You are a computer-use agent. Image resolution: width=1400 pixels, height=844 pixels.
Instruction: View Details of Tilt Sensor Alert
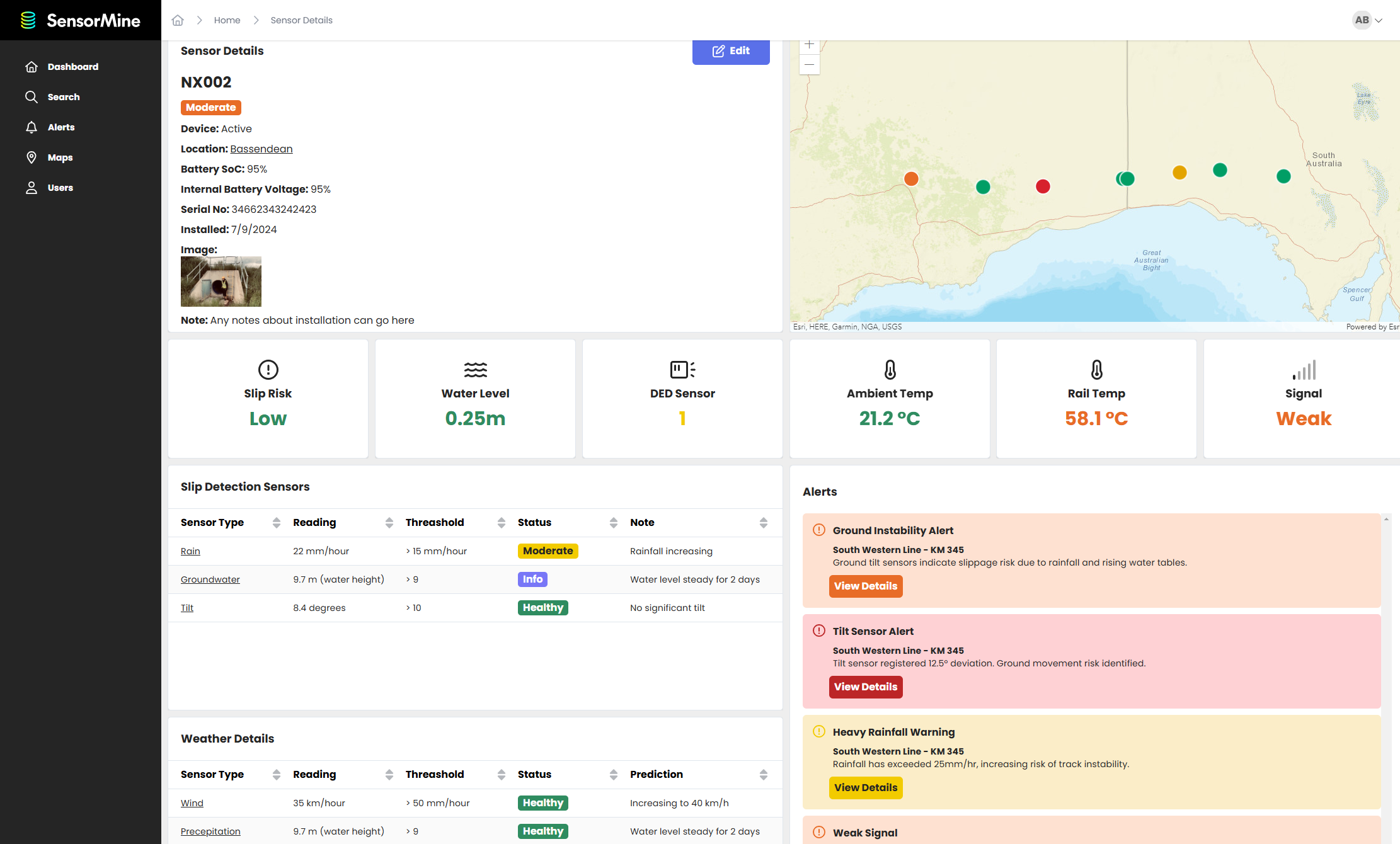coord(866,687)
